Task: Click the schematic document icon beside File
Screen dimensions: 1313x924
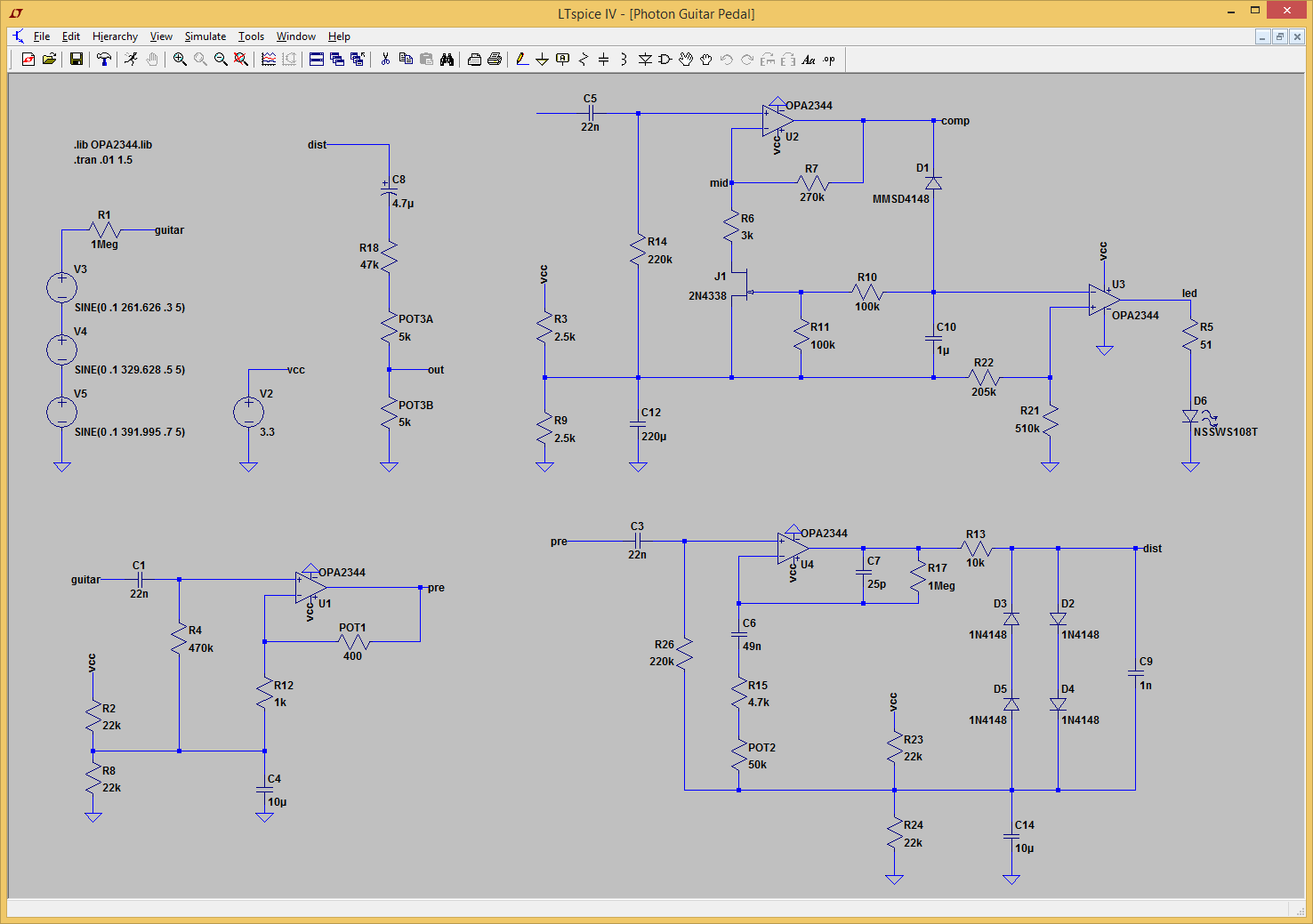Action: click(19, 36)
